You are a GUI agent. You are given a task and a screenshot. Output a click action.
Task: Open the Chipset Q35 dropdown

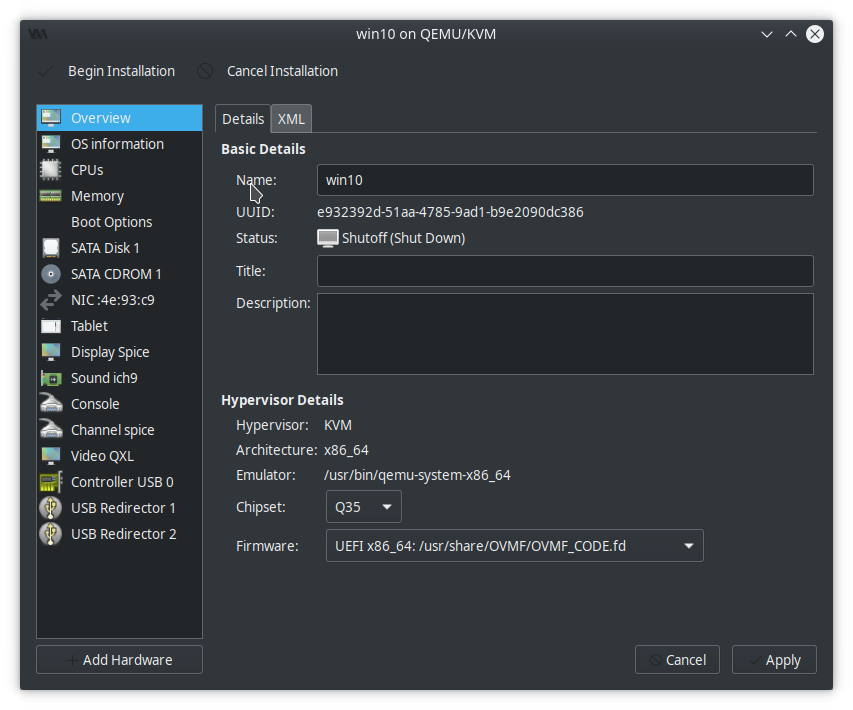pos(364,507)
